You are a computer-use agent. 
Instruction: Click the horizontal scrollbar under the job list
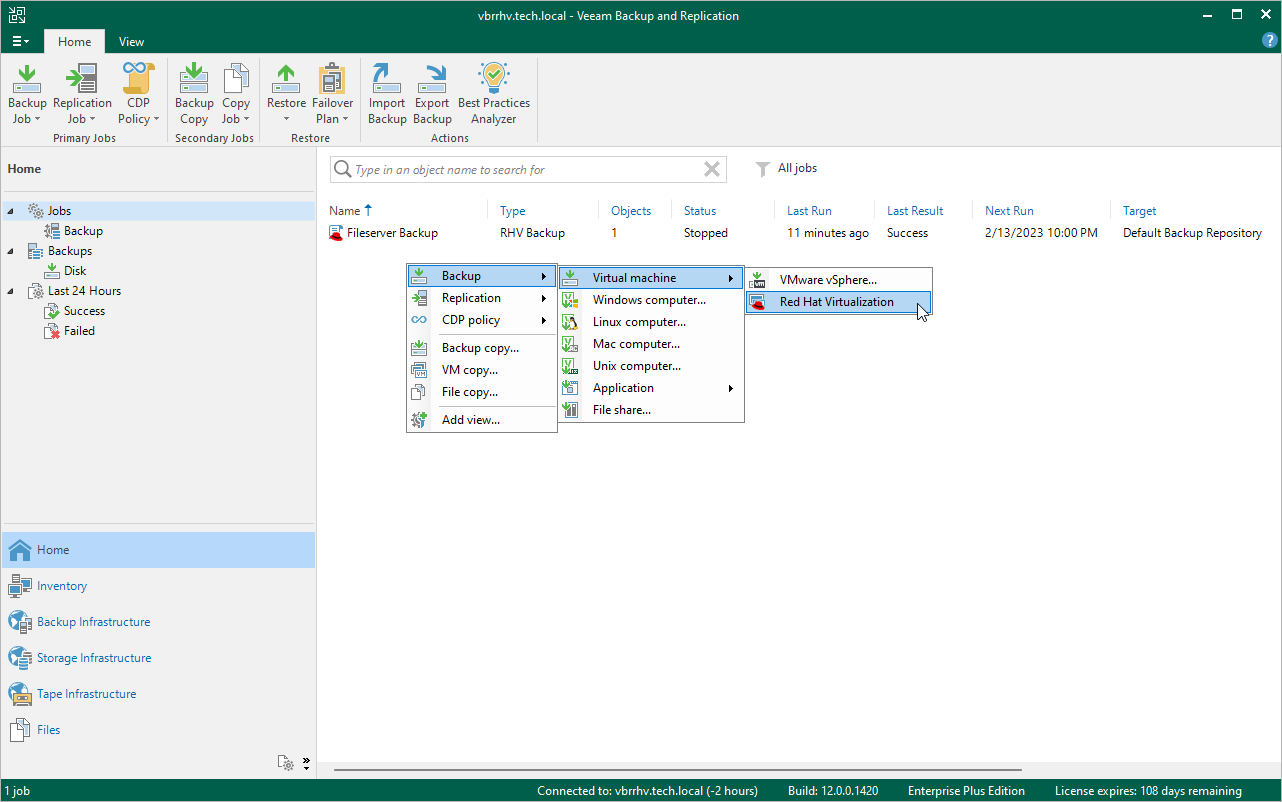678,770
